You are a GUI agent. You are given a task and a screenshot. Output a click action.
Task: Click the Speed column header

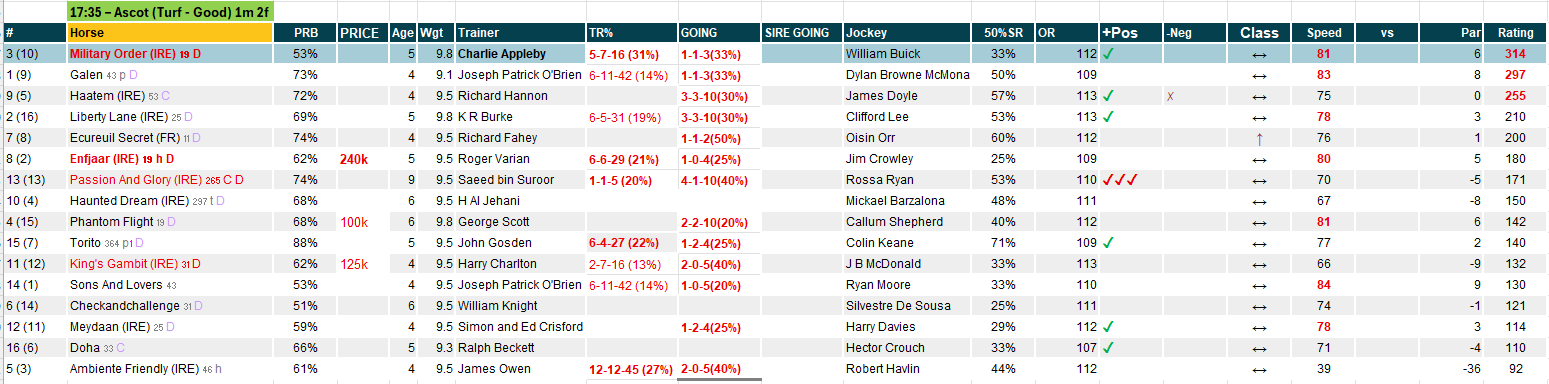point(1324,33)
